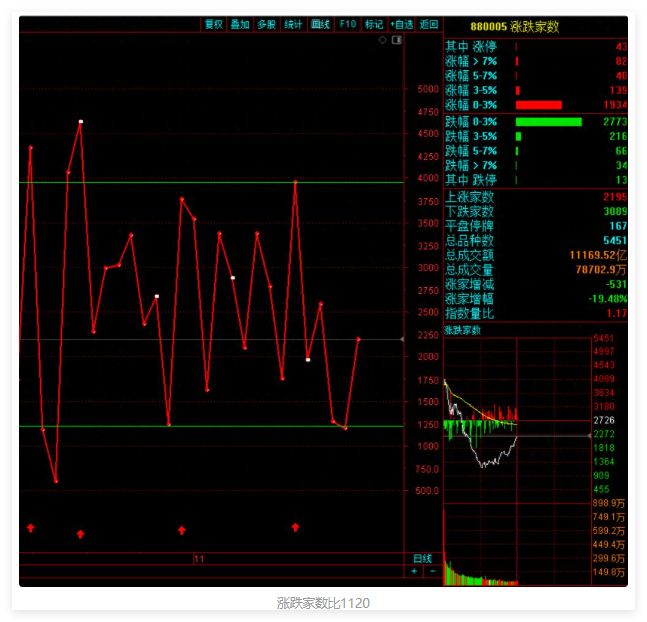Click the plus zoom-in button under the chart

[x=415, y=571]
